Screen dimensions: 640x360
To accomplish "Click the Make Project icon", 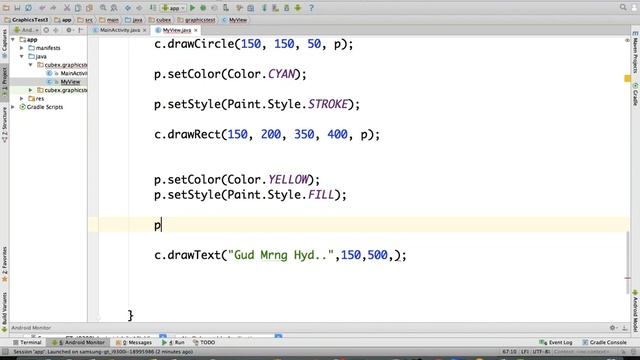I will [153, 8].
